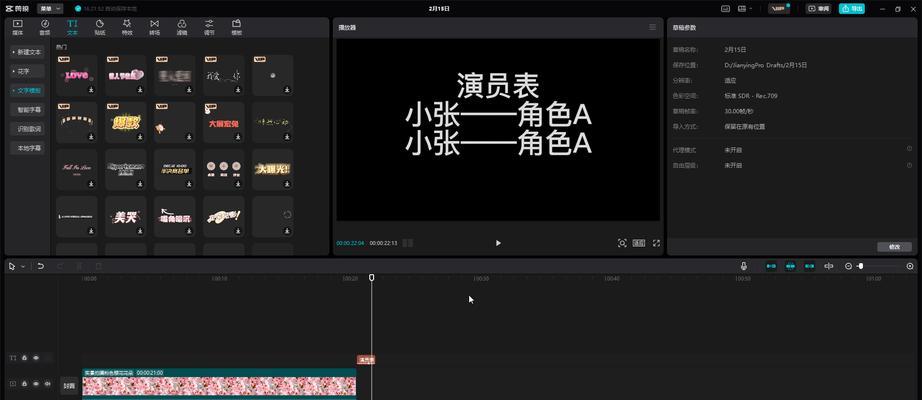Download the LOVE text template
The height and width of the screenshot is (400, 922).
click(x=91, y=90)
